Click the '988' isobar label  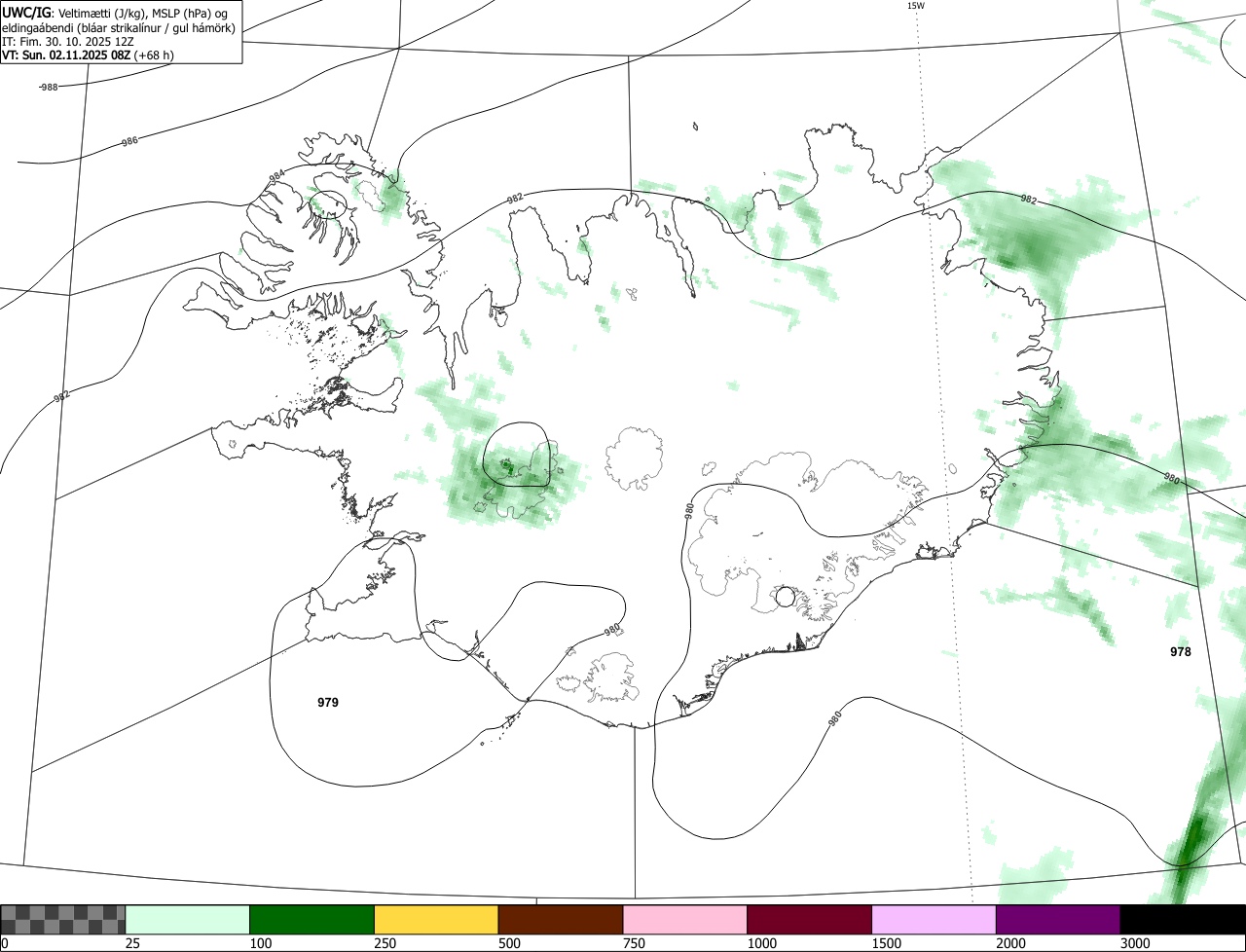click(x=49, y=87)
